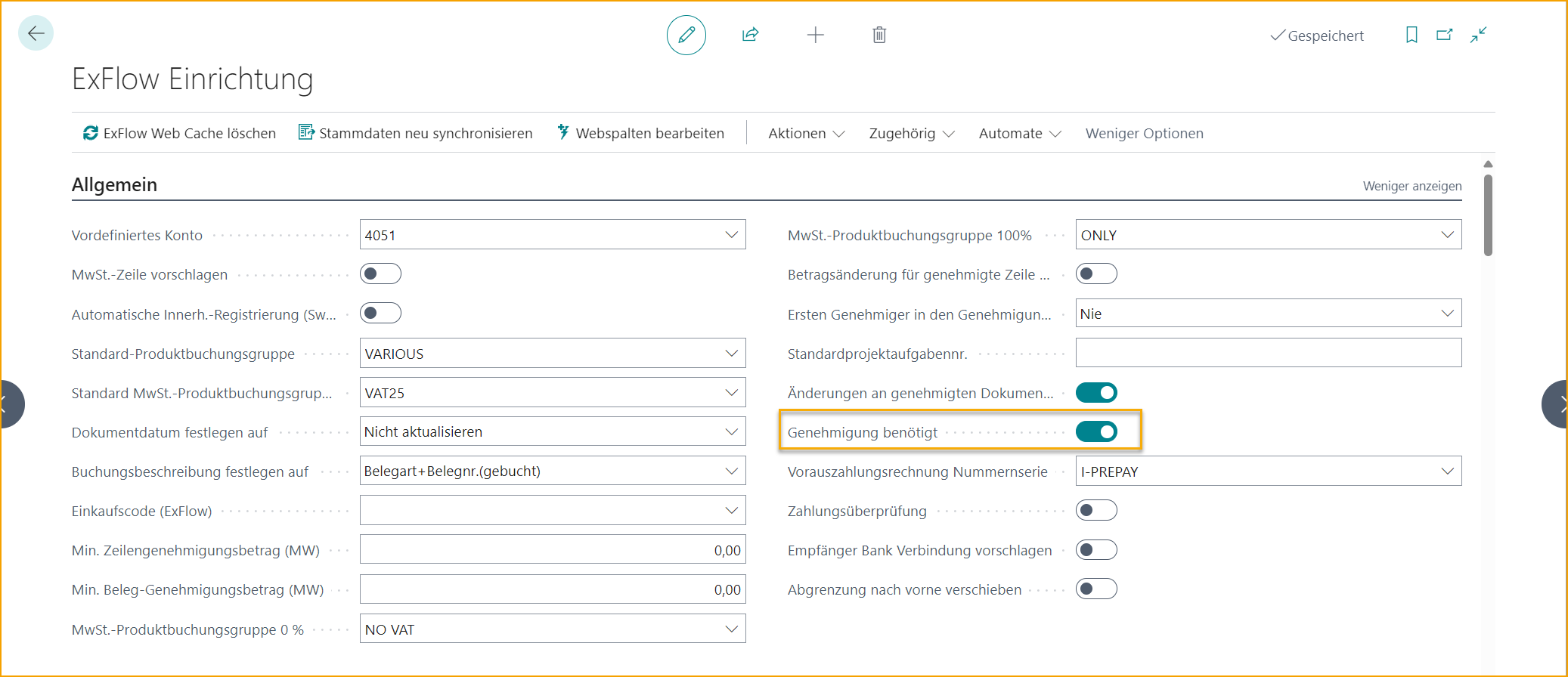The height and width of the screenshot is (677, 1568).
Task: Enable Abgrenzung nach vorne verschieben switch
Action: [1096, 589]
